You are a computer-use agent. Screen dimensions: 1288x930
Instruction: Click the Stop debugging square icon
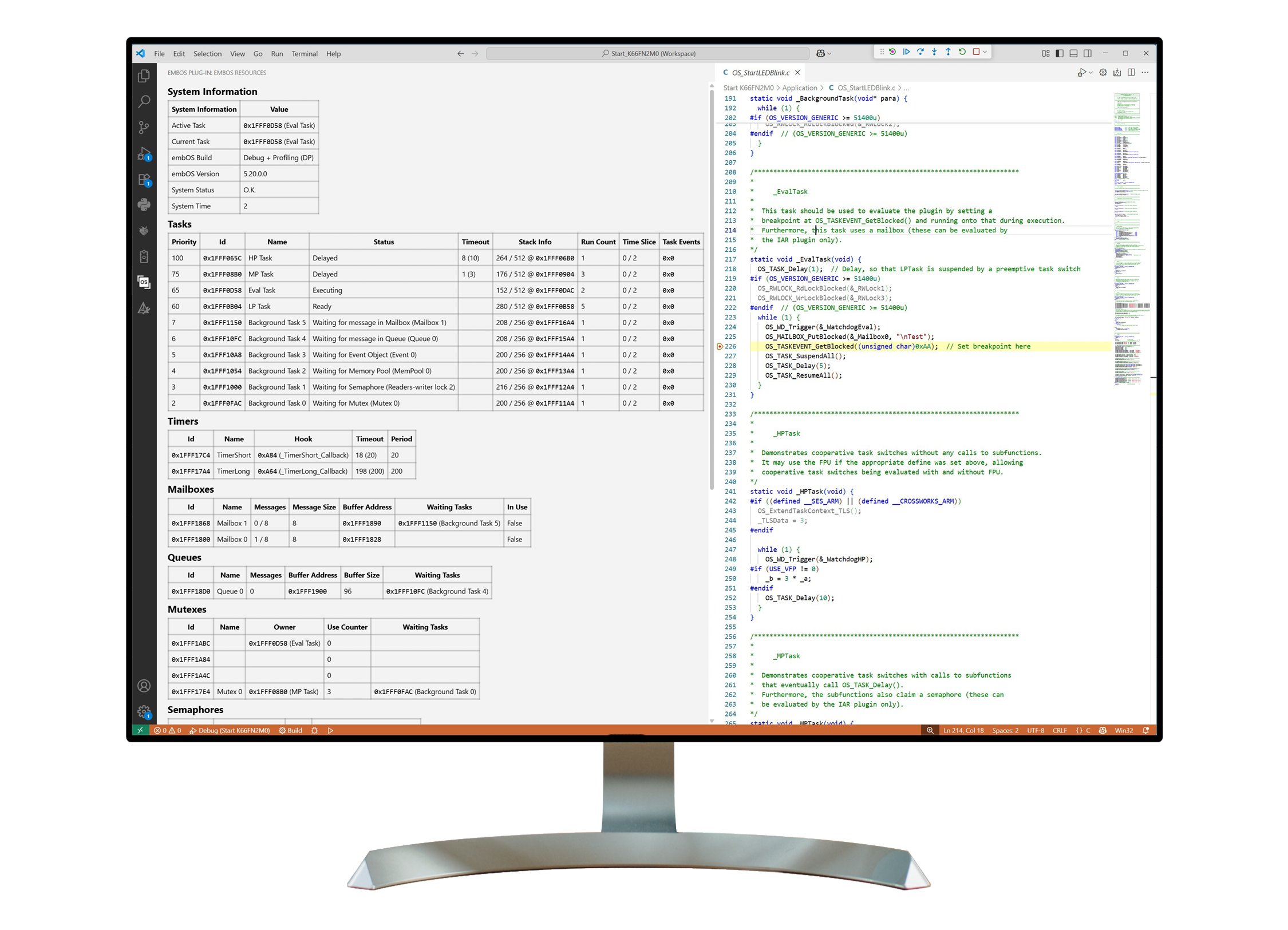pos(976,52)
